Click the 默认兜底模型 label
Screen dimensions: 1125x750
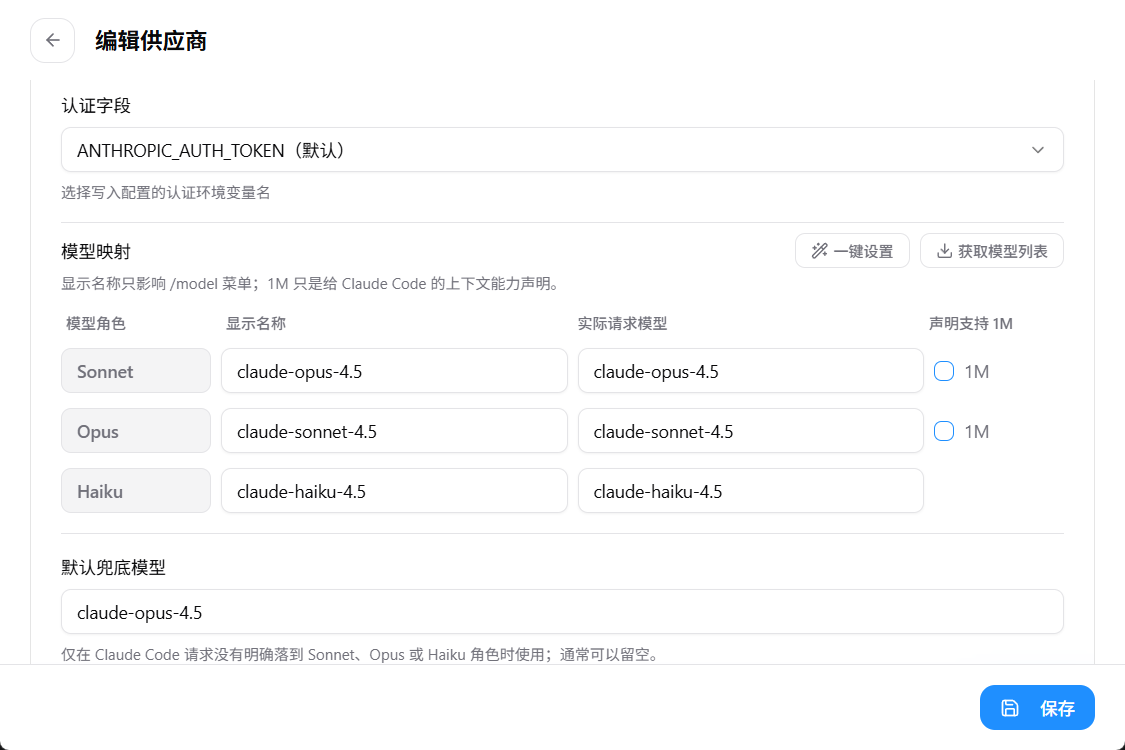click(x=113, y=568)
